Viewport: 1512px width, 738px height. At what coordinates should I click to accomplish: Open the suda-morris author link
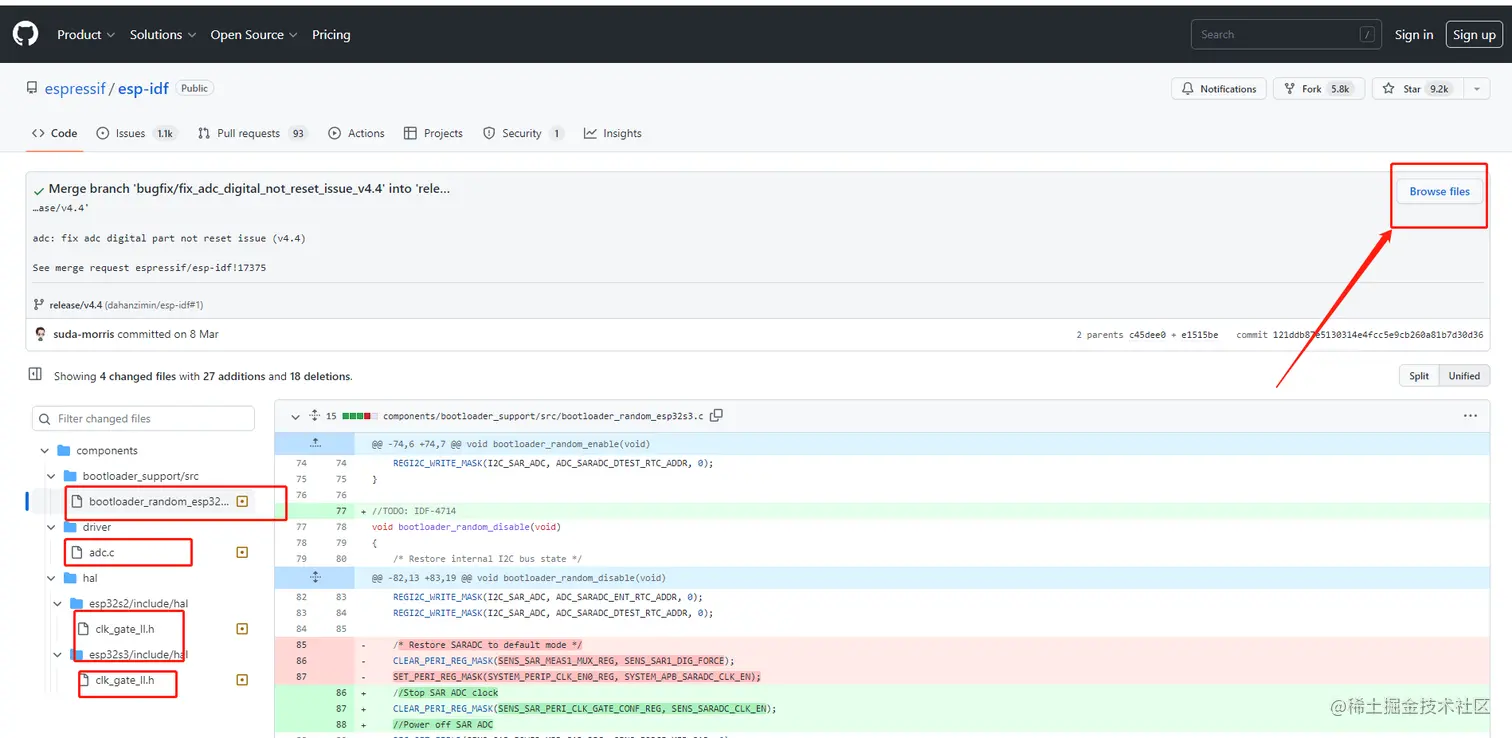[84, 334]
